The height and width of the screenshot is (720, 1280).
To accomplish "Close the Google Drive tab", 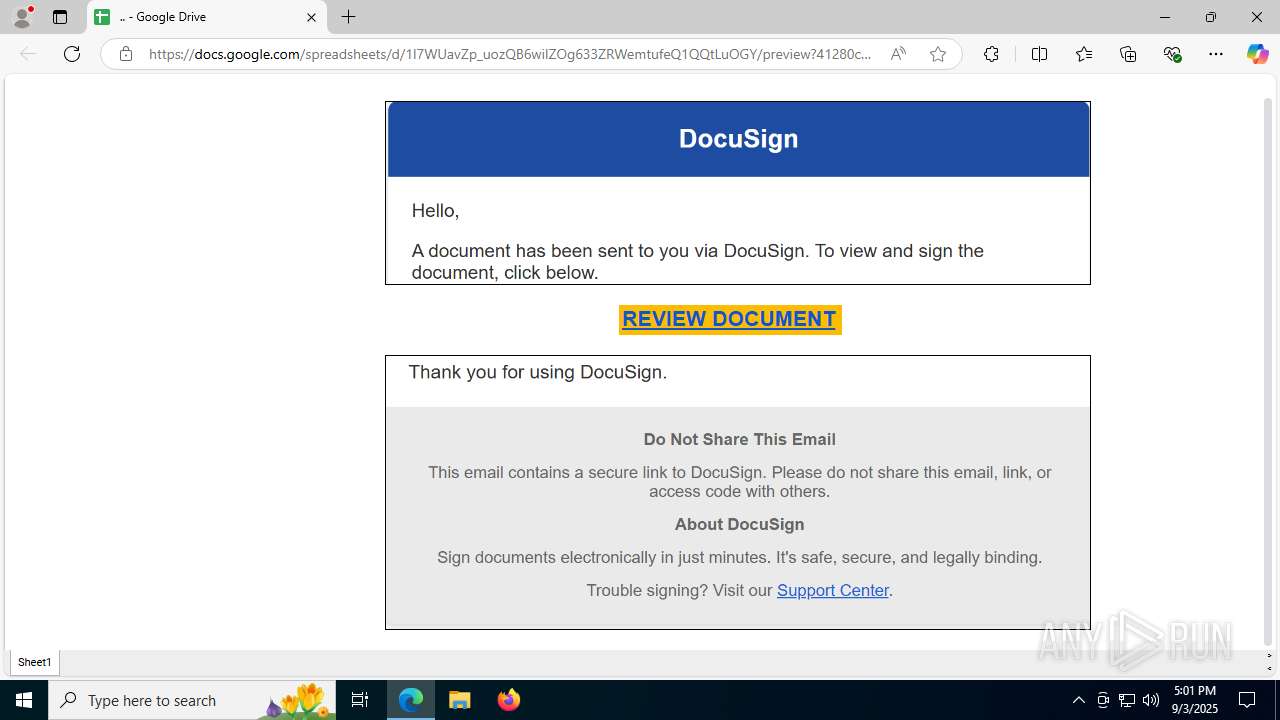I will pos(311,17).
